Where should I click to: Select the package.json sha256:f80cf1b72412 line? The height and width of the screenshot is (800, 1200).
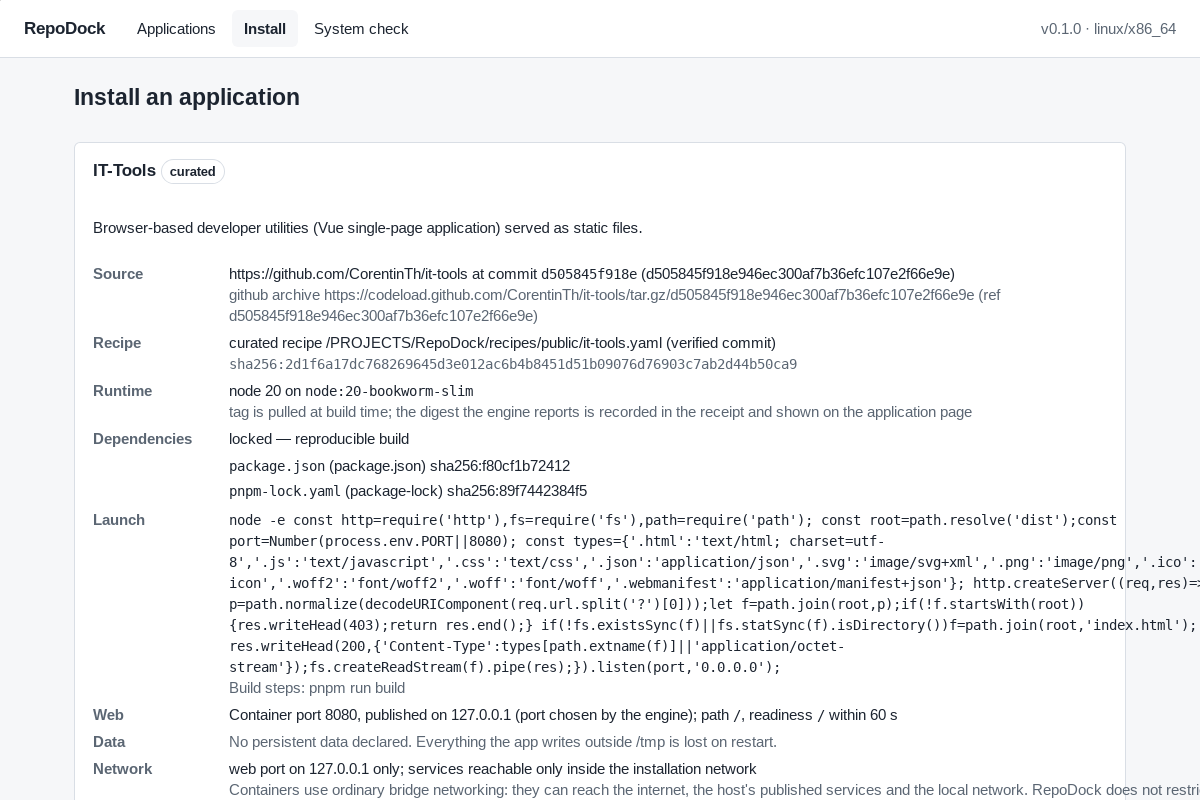399,466
